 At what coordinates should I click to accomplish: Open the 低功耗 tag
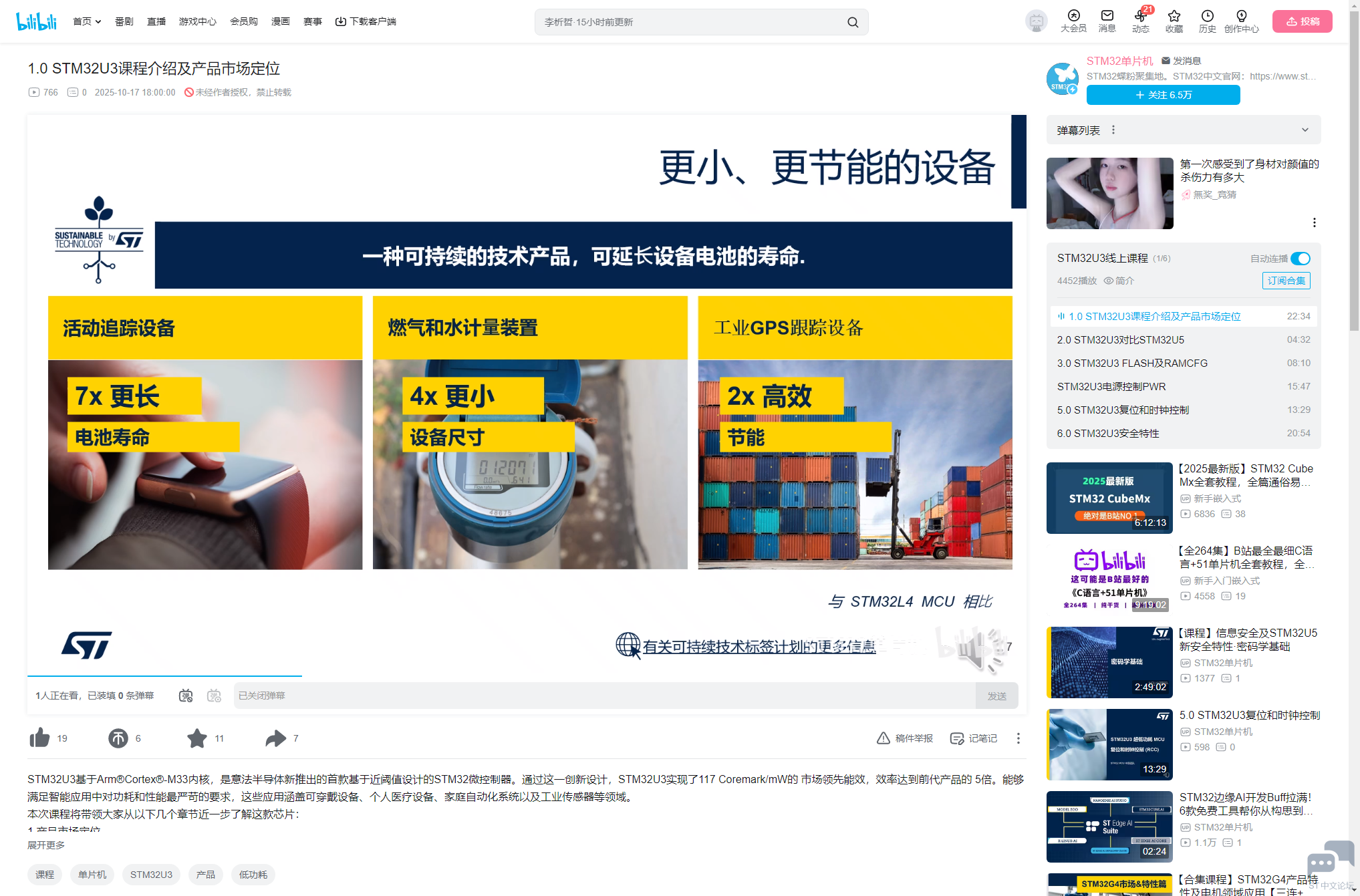tap(253, 875)
